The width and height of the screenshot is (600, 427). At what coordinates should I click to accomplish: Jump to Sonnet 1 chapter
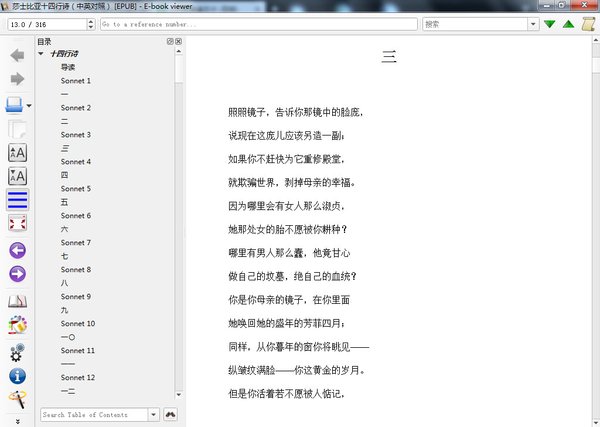[x=76, y=81]
